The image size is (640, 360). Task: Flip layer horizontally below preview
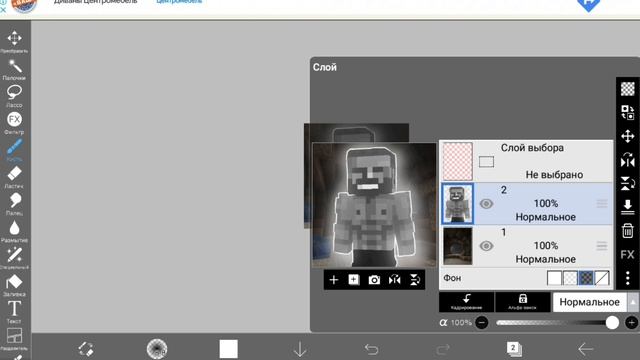tap(395, 280)
